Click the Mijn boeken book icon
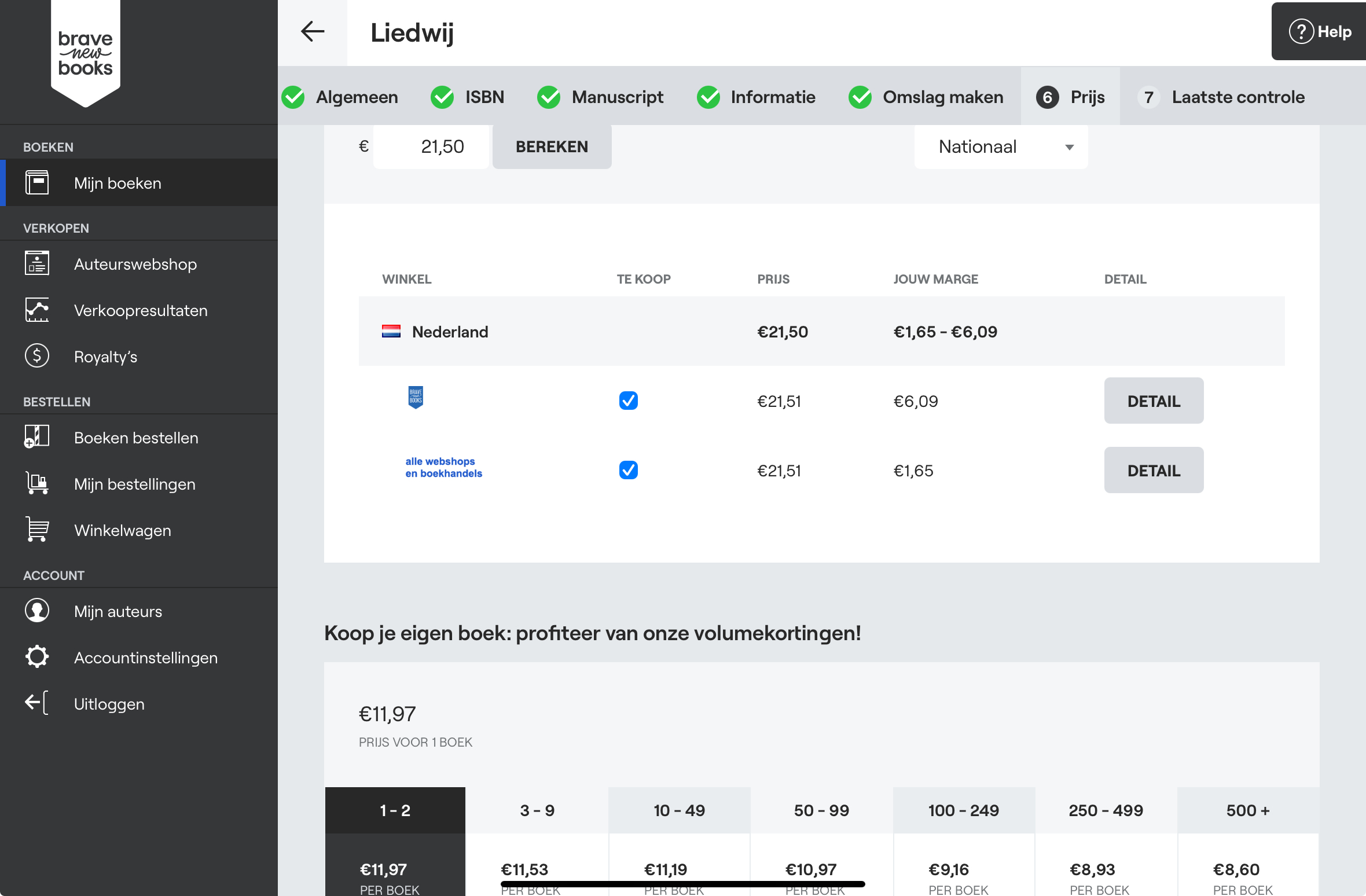 [x=37, y=182]
